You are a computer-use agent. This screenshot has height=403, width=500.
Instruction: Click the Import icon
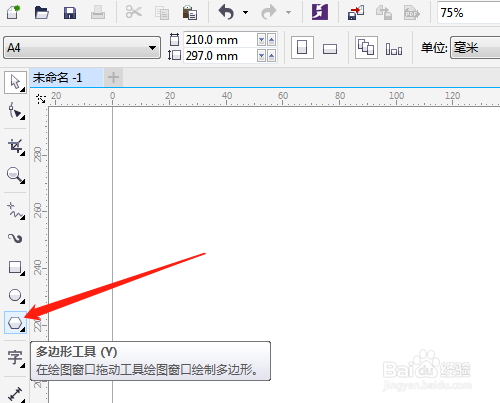click(x=356, y=13)
